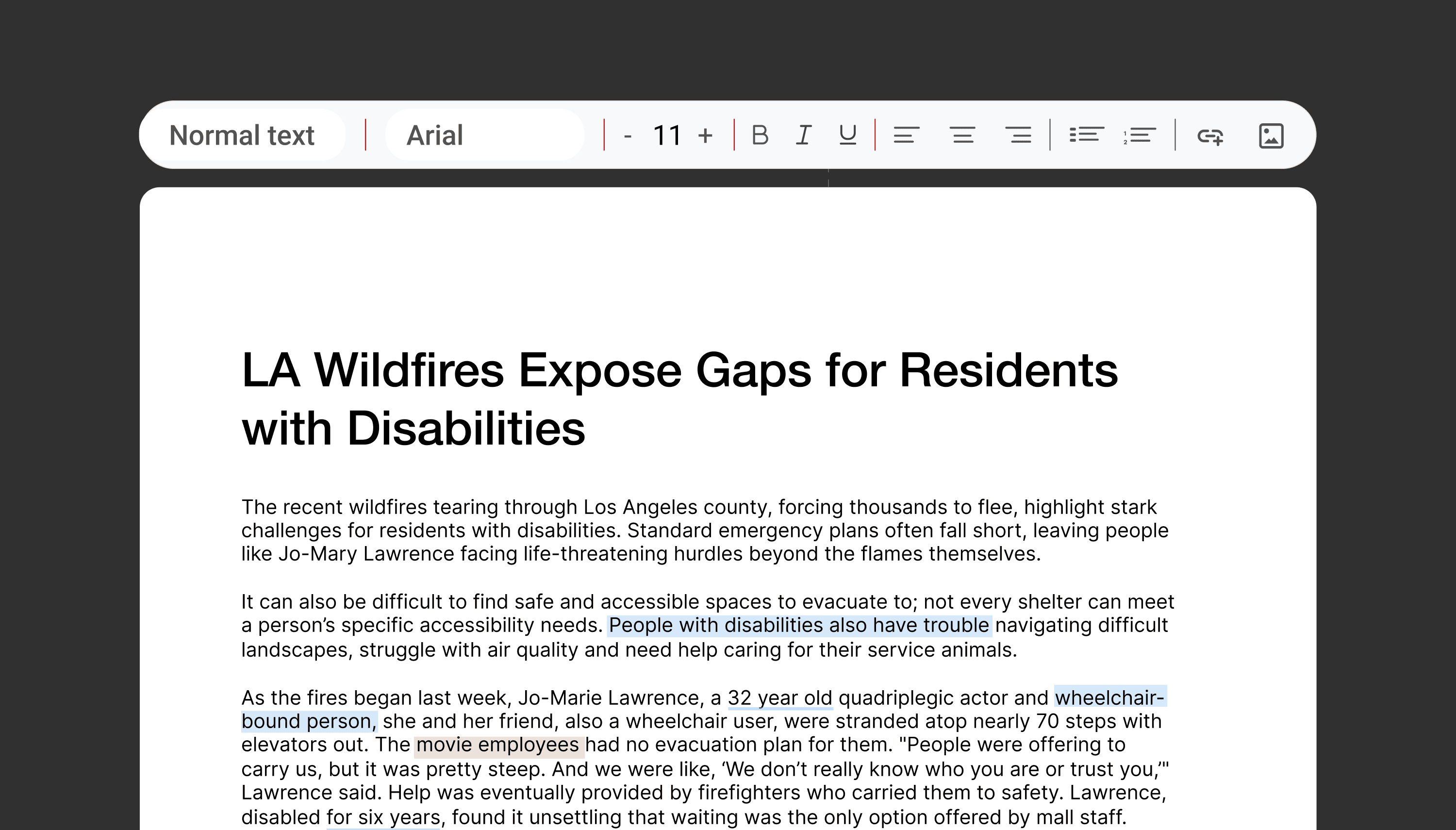Viewport: 1456px width, 830px height.
Task: Align text to the left
Action: [906, 136]
